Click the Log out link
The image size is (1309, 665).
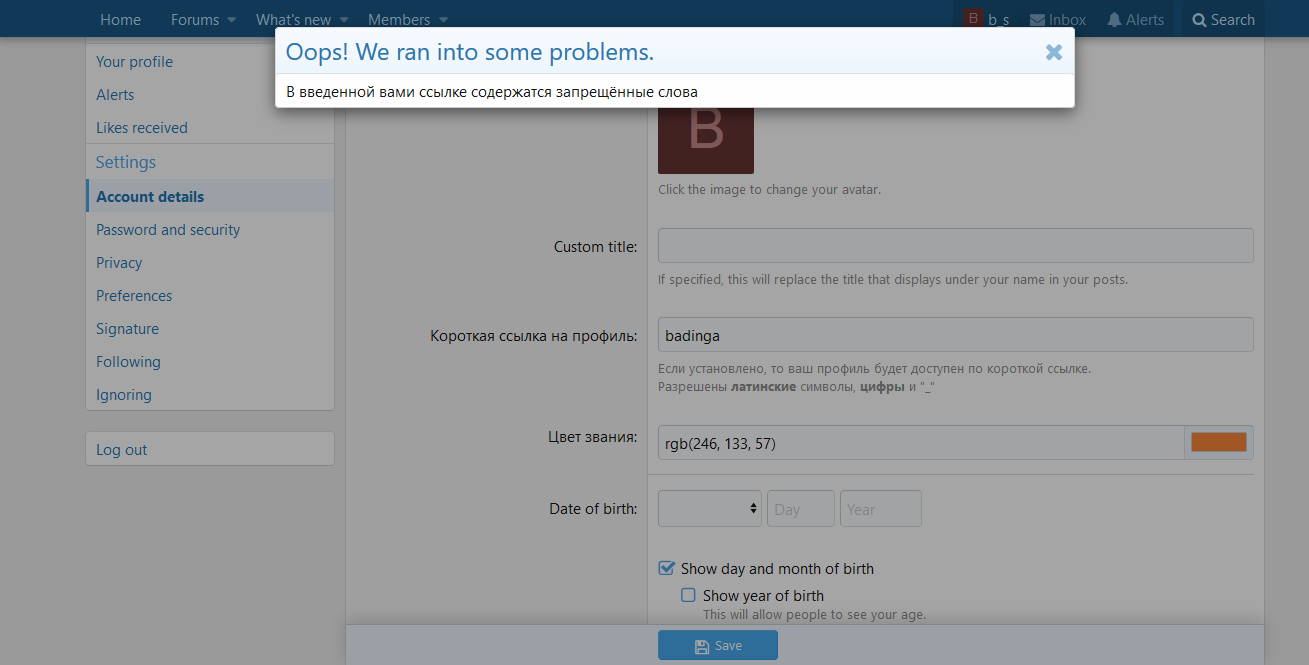[x=122, y=450]
